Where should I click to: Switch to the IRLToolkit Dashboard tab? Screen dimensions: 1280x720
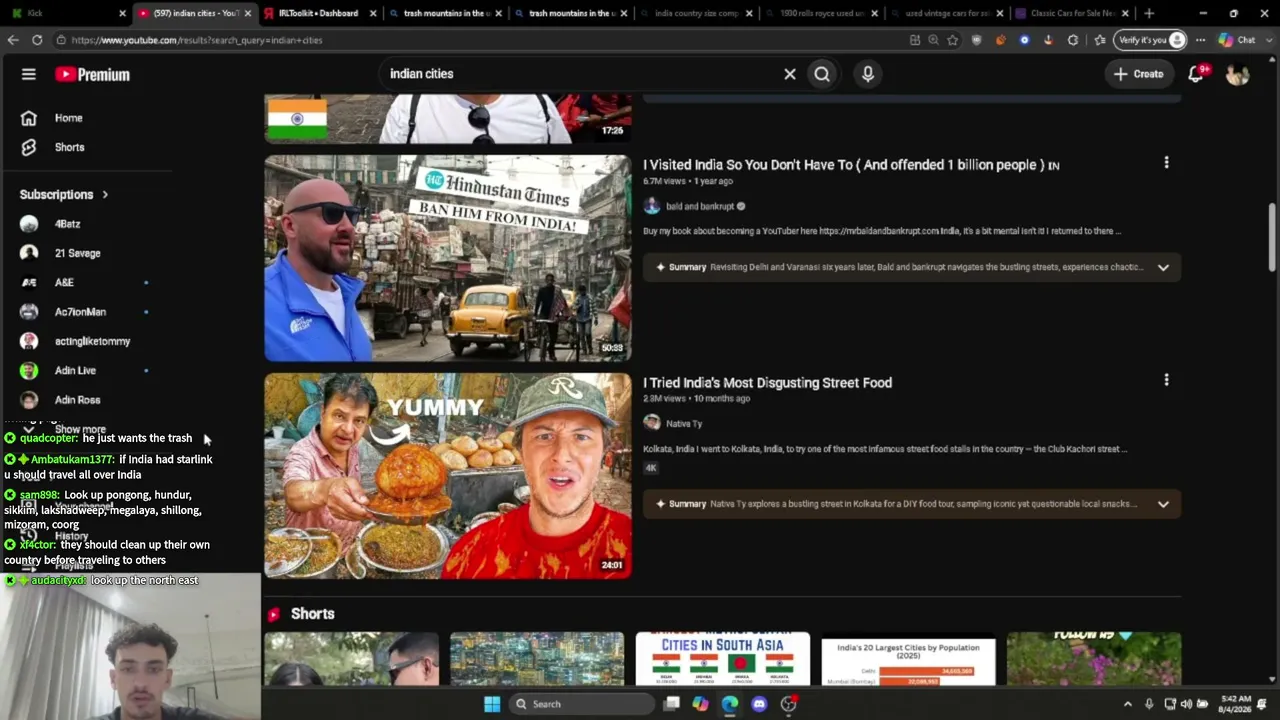point(318,13)
